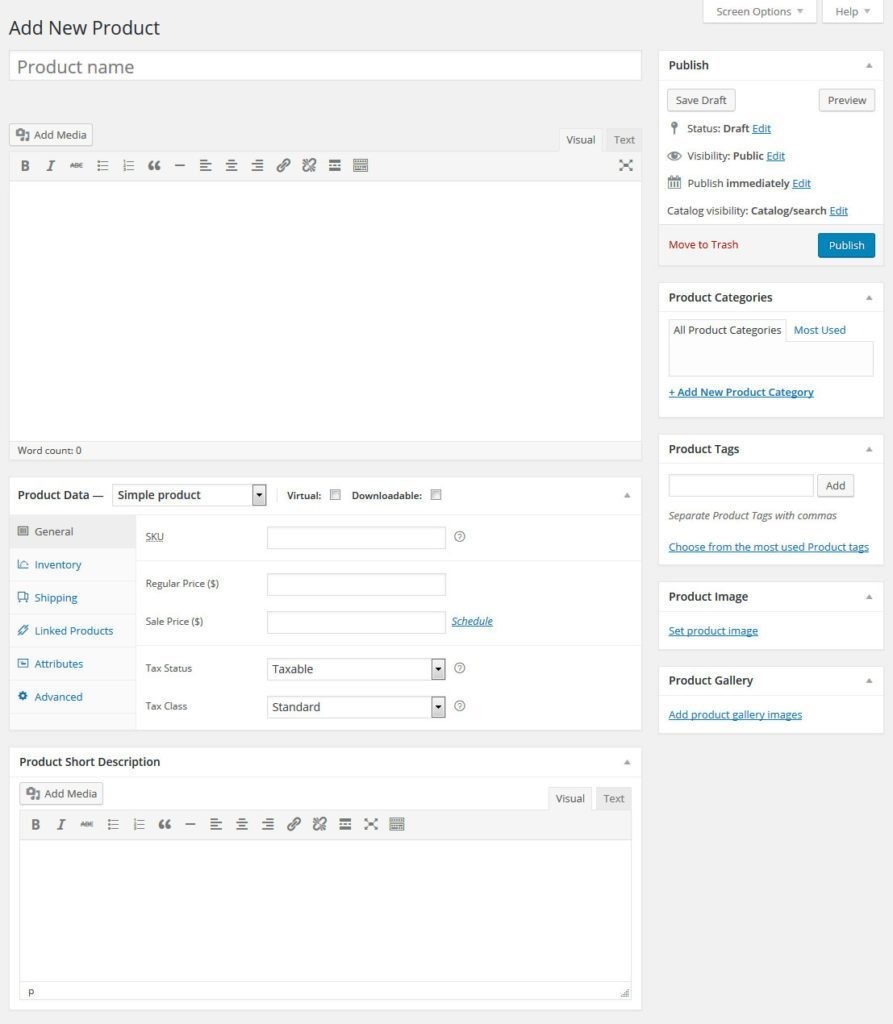Open the Simple product type dropdown
The width and height of the screenshot is (893, 1024).
tap(189, 495)
